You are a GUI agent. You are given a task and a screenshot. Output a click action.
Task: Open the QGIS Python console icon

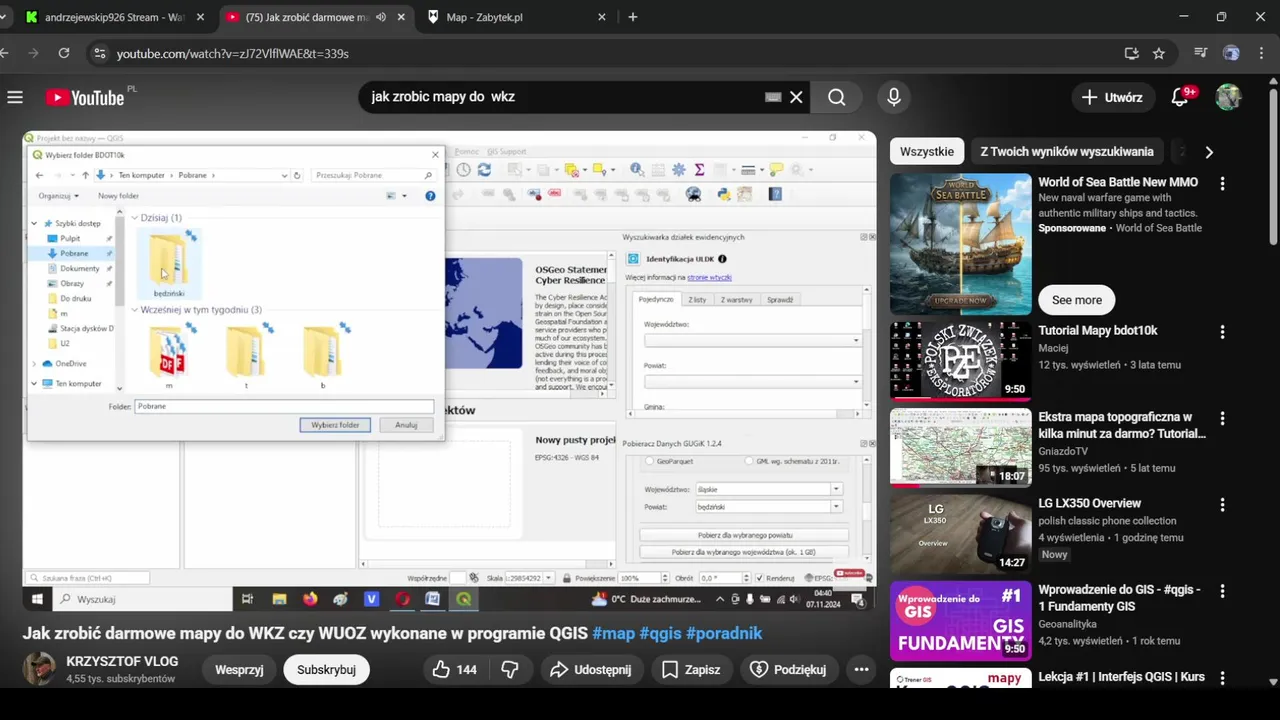pos(724,194)
